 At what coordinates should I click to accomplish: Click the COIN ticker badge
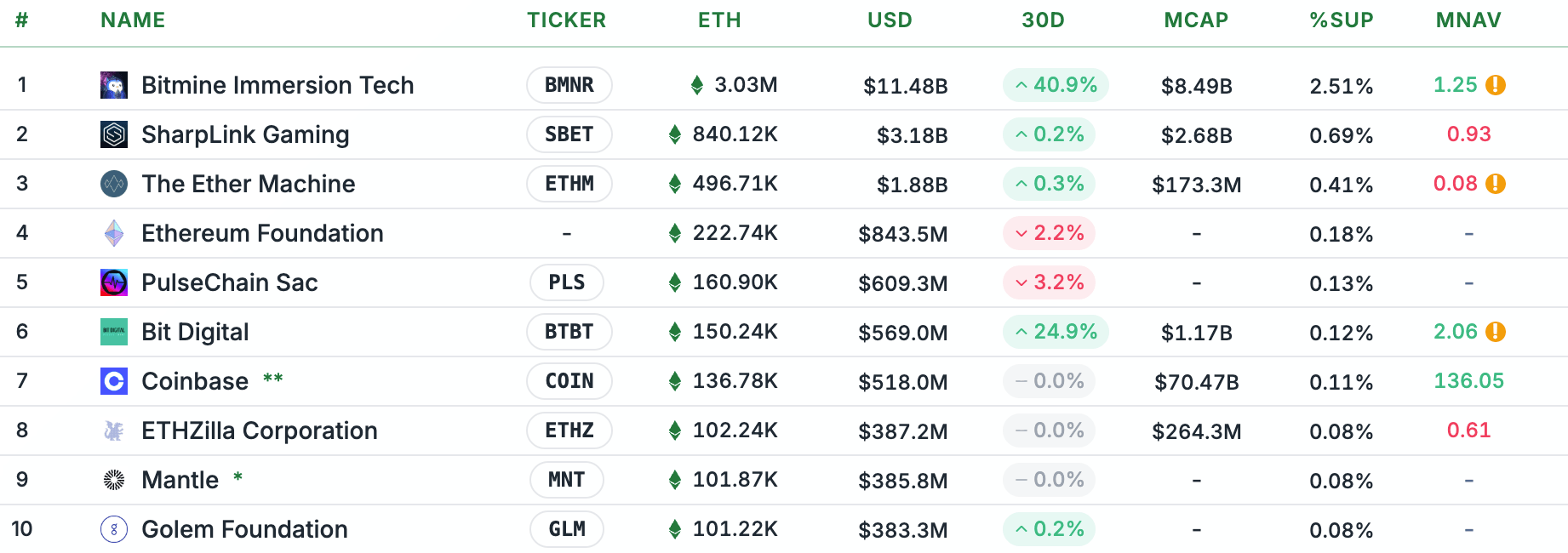point(569,381)
